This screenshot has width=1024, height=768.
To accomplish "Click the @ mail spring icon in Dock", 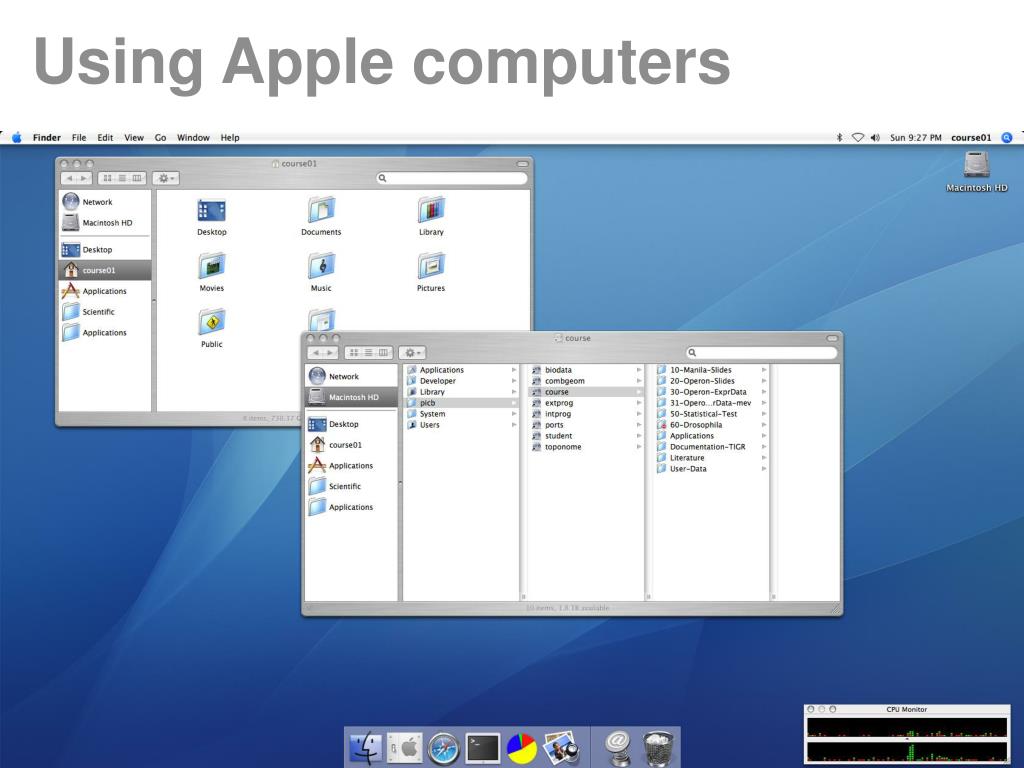I will (618, 748).
